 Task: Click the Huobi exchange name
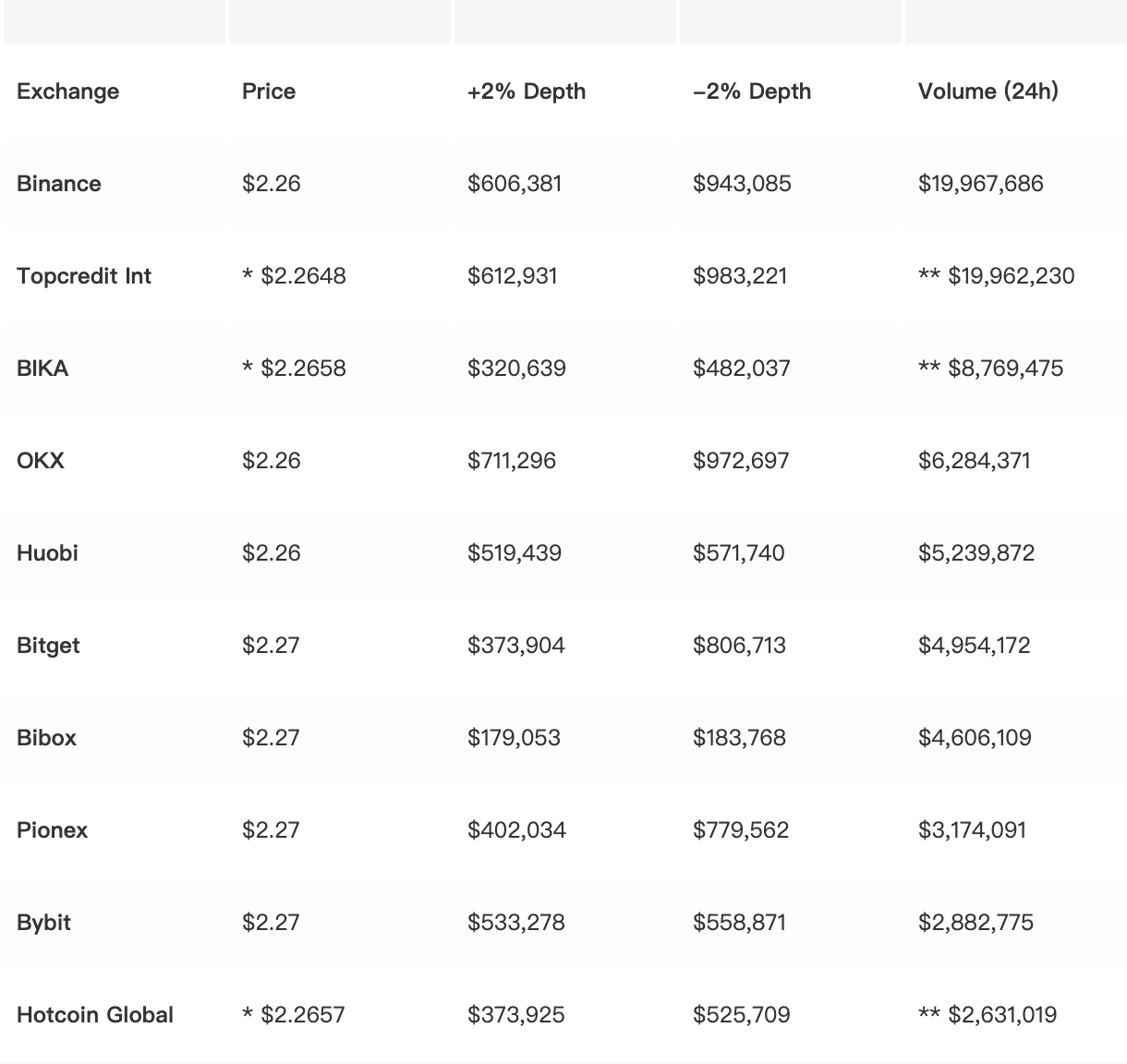(47, 553)
